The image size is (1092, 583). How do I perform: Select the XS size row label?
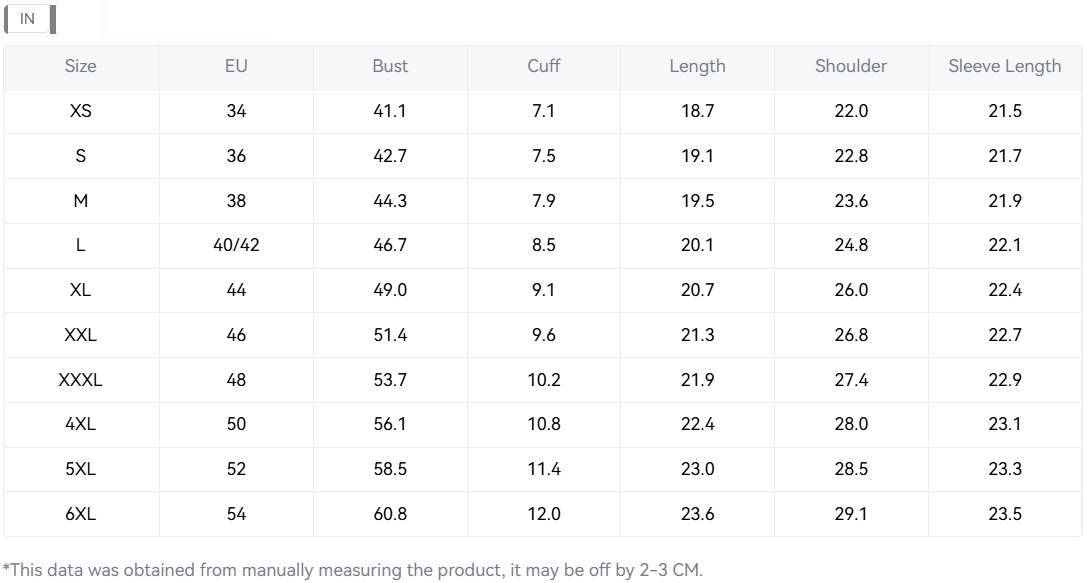coord(81,111)
